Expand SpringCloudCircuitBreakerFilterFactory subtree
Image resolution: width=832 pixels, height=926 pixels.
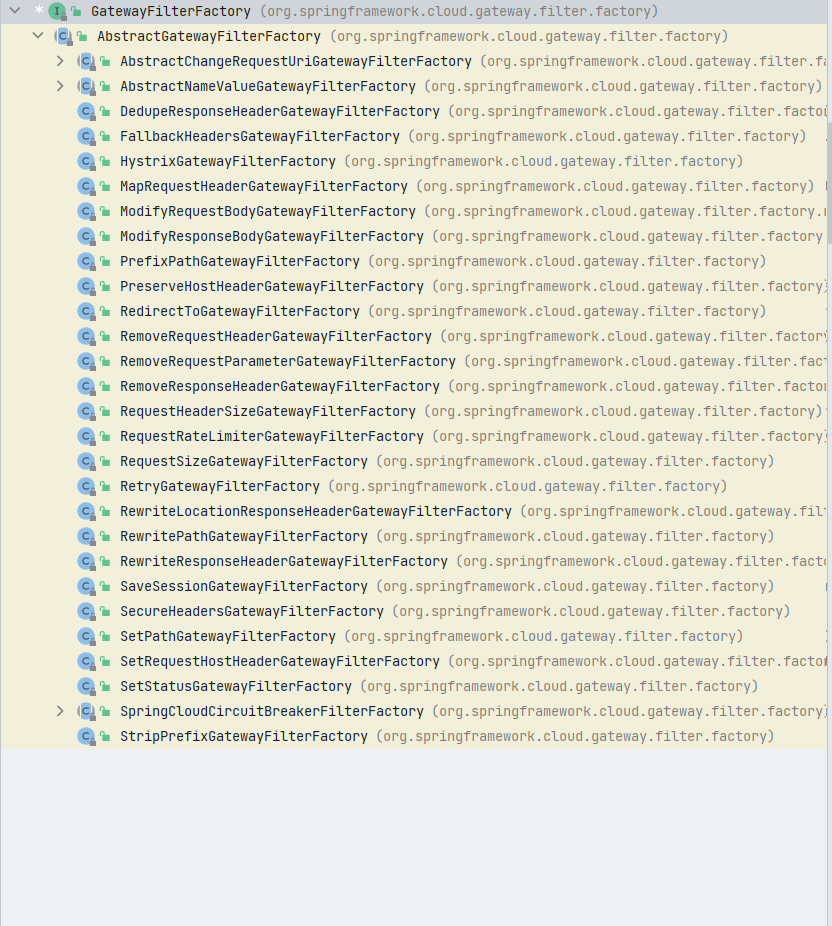(60, 711)
